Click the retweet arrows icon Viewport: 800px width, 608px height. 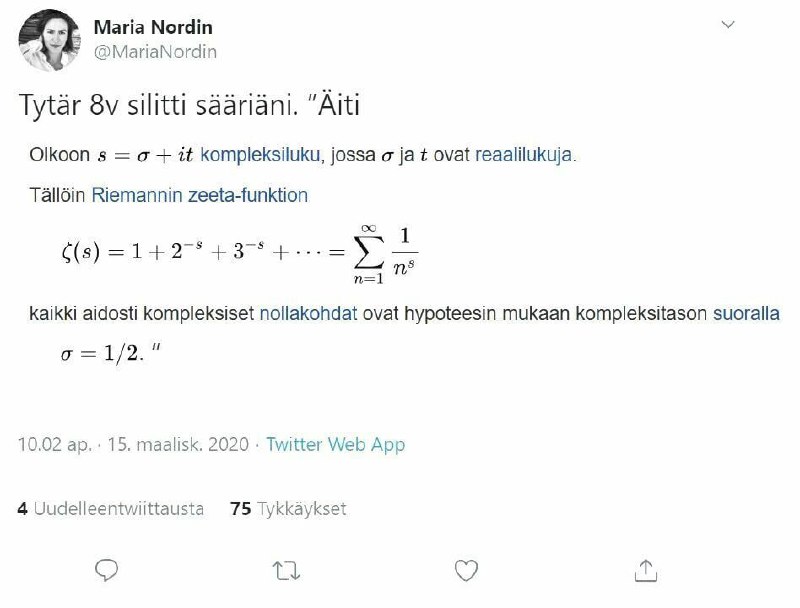coord(286,570)
